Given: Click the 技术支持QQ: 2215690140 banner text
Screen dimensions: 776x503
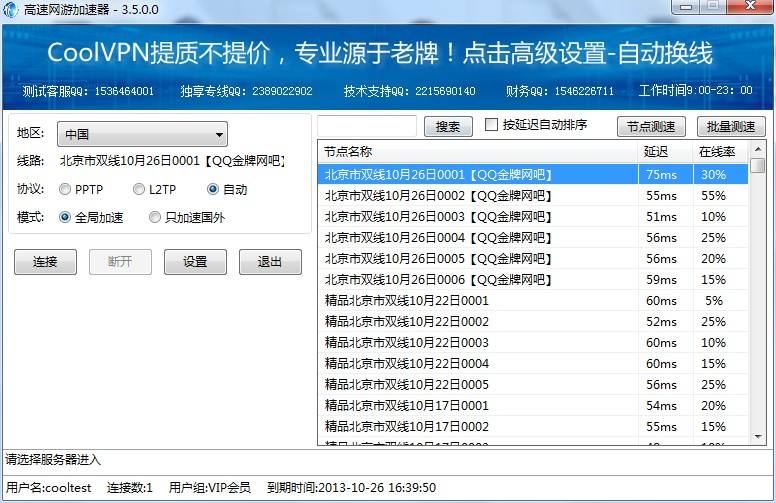Looking at the screenshot, I should point(410,91).
